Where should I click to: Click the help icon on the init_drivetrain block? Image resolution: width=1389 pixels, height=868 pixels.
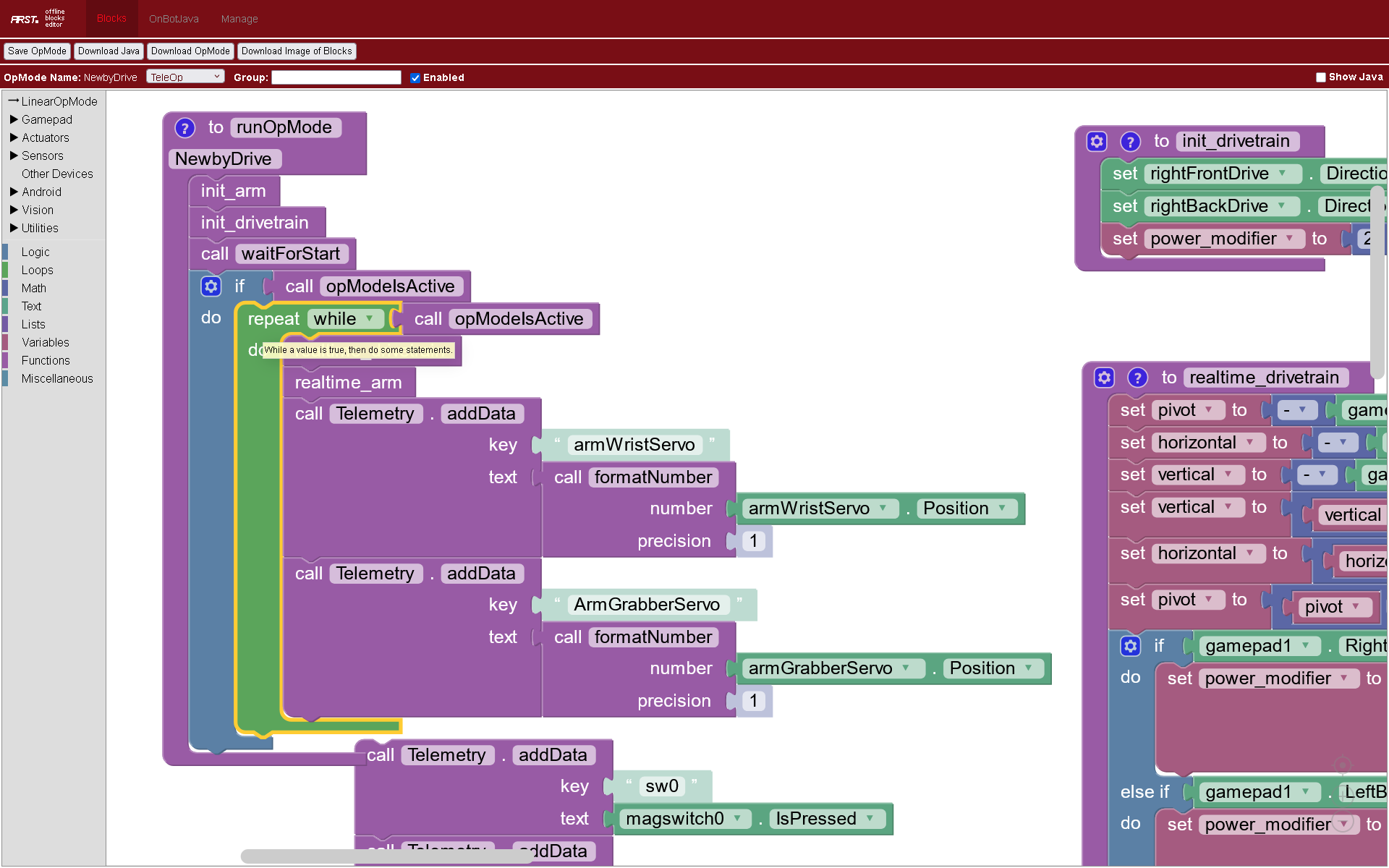click(x=1130, y=142)
